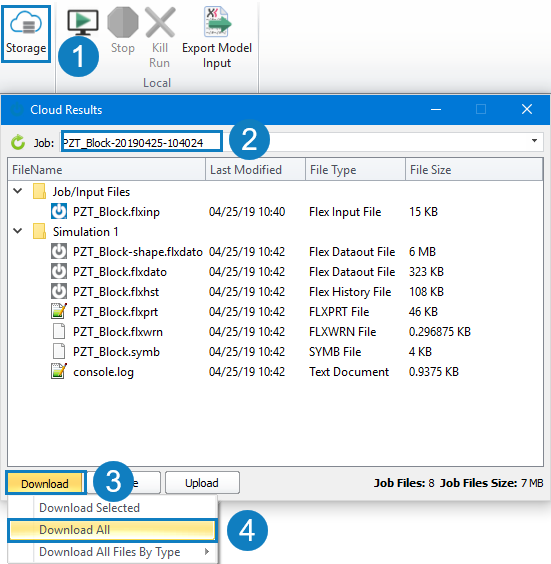Screen dimensions: 551x564
Task: Refresh the cloud job list
Action: pos(18,142)
